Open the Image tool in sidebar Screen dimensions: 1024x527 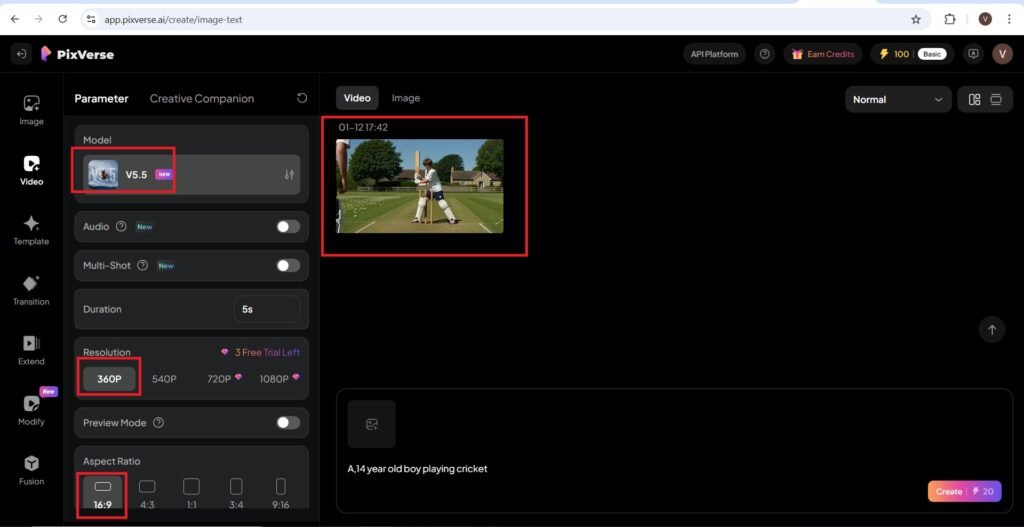[x=31, y=110]
